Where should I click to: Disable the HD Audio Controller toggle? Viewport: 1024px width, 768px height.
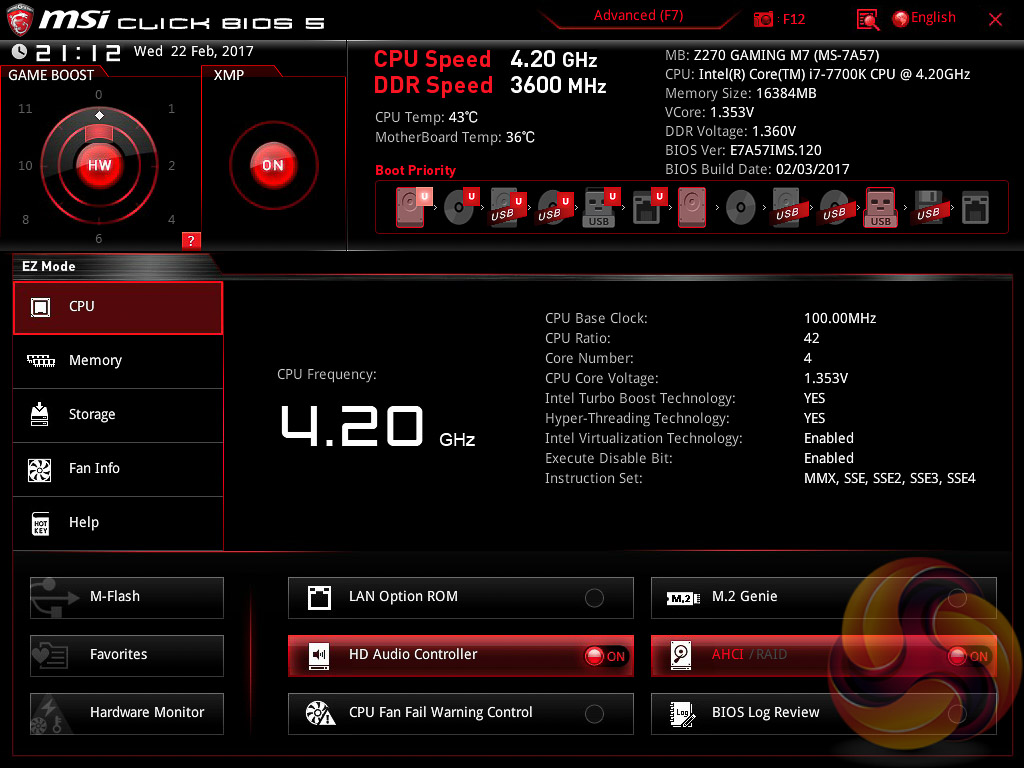point(604,656)
